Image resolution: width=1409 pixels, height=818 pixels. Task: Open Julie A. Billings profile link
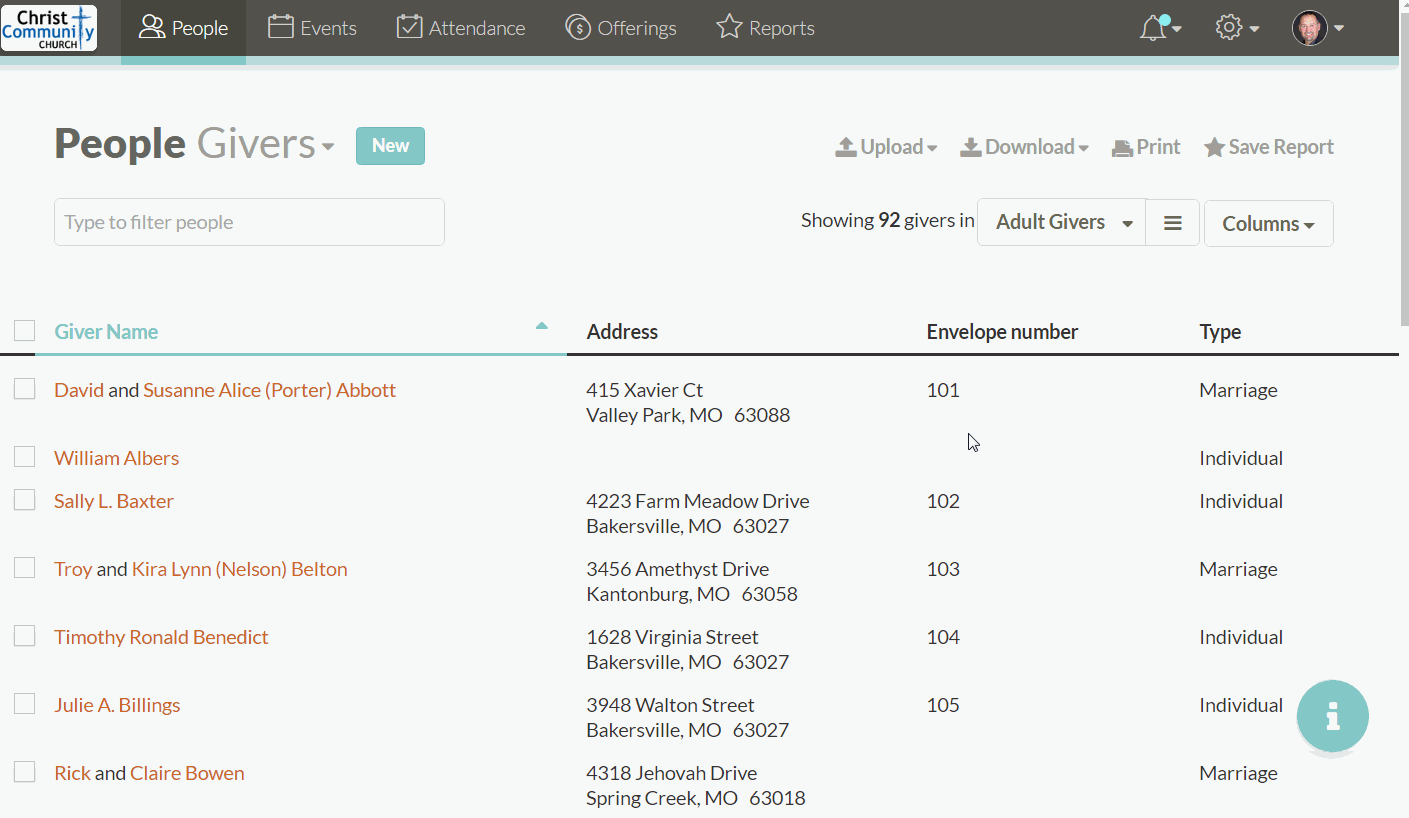tap(117, 704)
